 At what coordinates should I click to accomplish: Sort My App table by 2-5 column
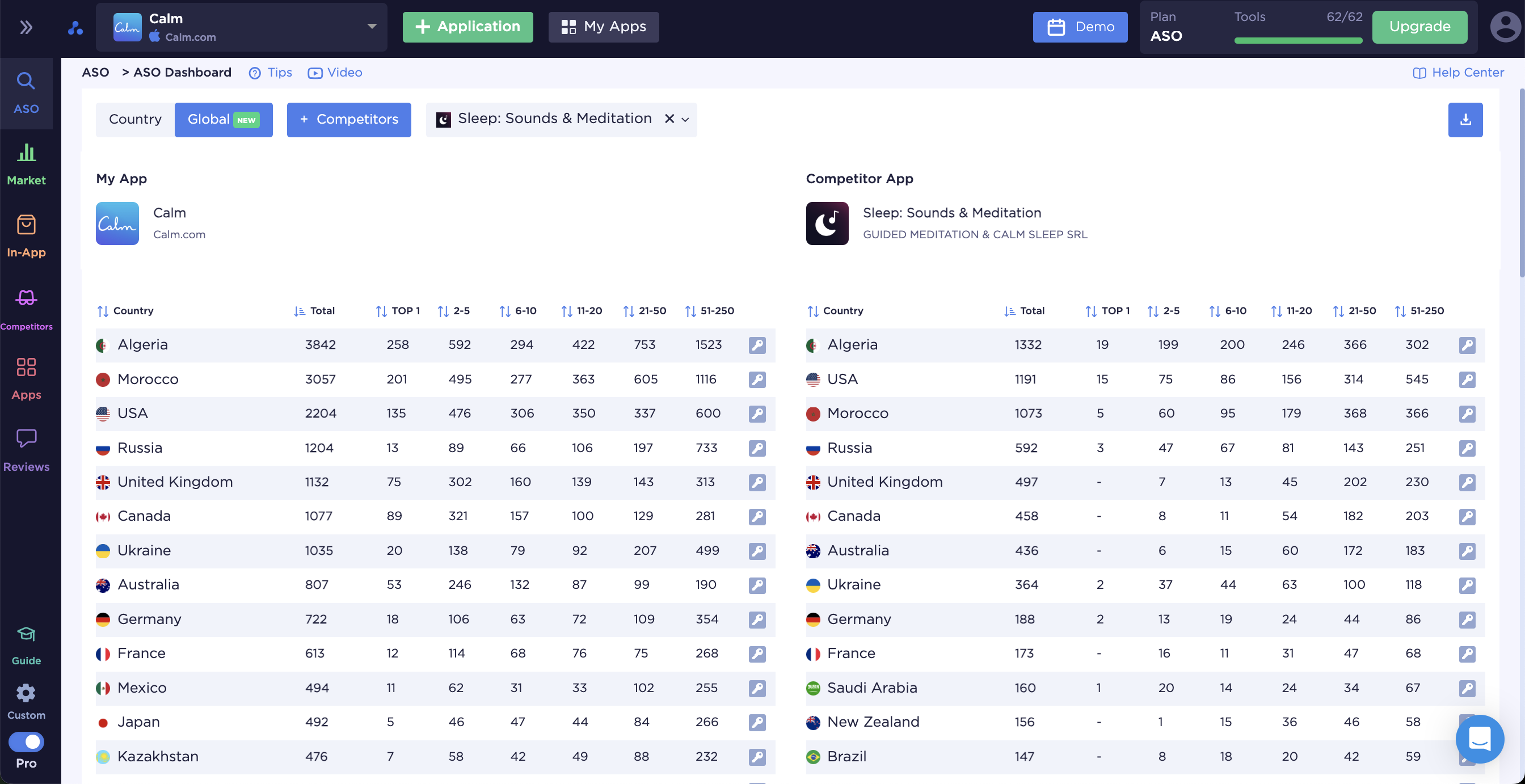click(x=453, y=311)
